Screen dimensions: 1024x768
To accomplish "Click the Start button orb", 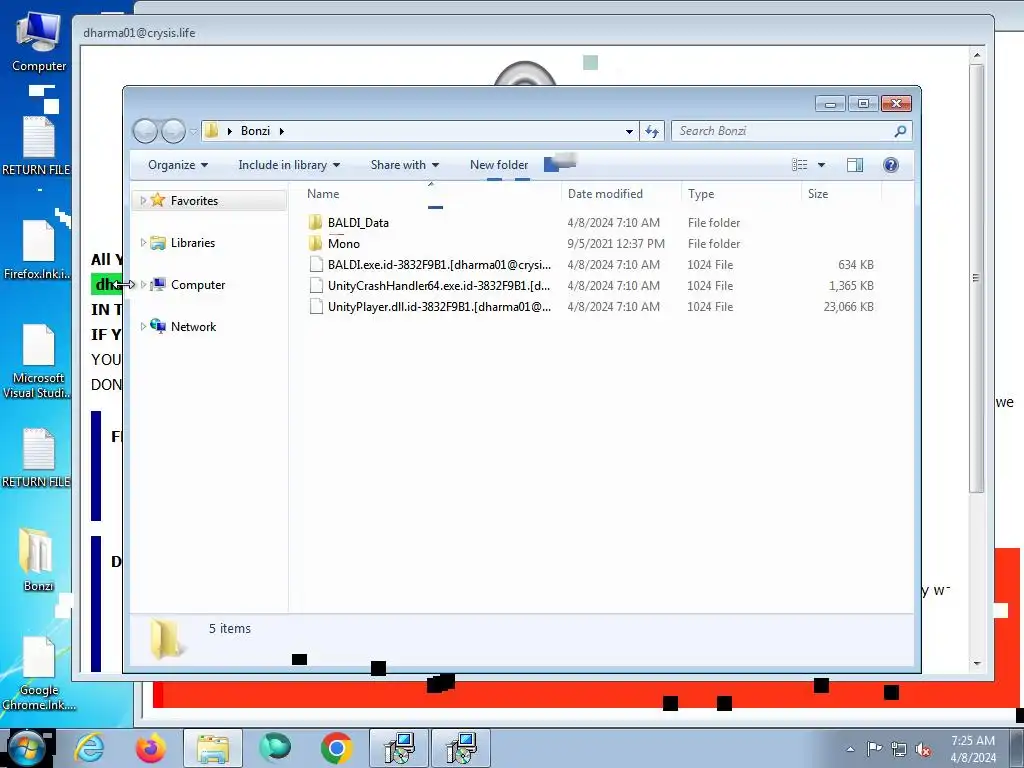I will point(27,749).
